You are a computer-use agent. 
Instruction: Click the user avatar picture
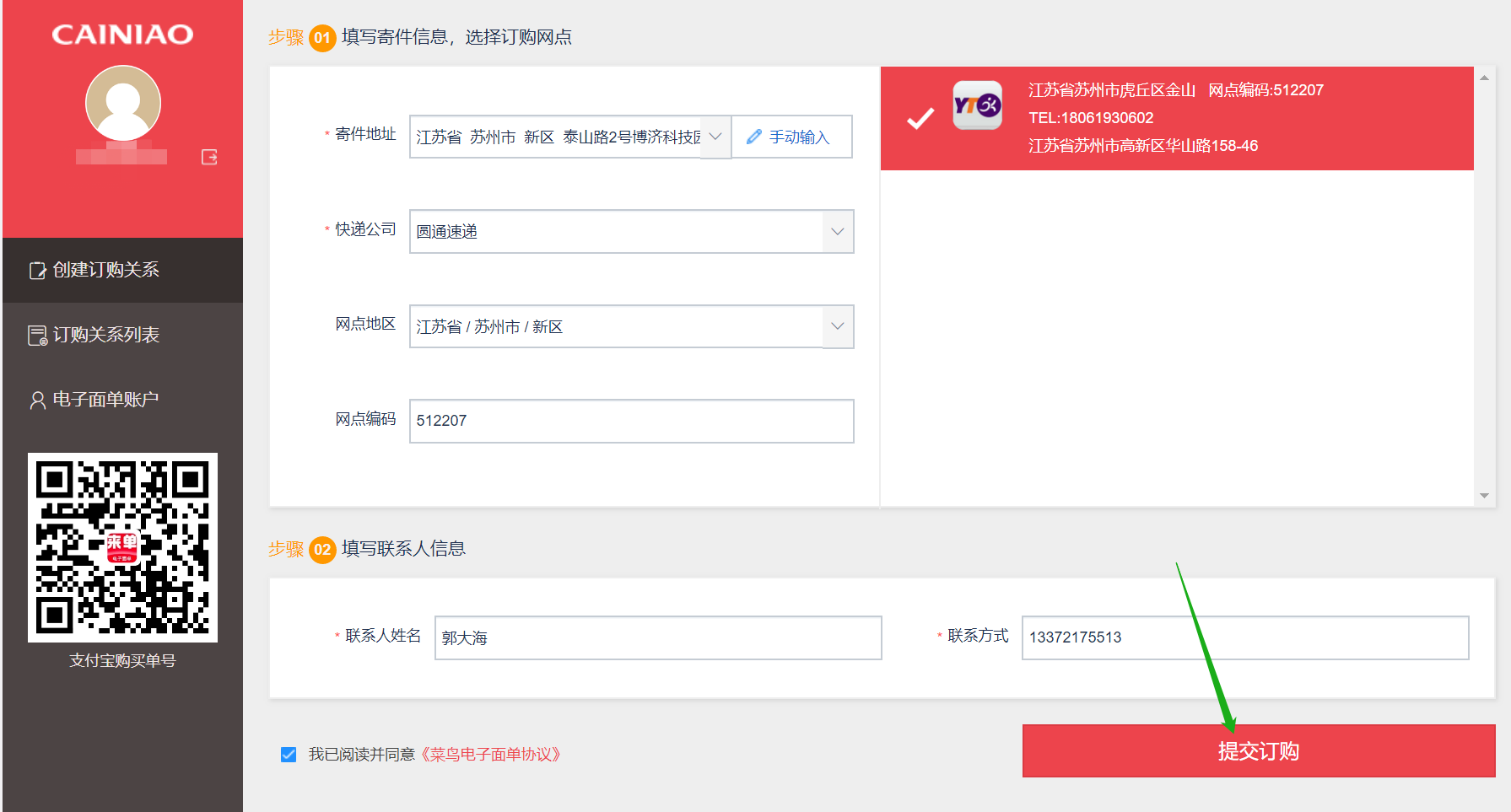123,103
